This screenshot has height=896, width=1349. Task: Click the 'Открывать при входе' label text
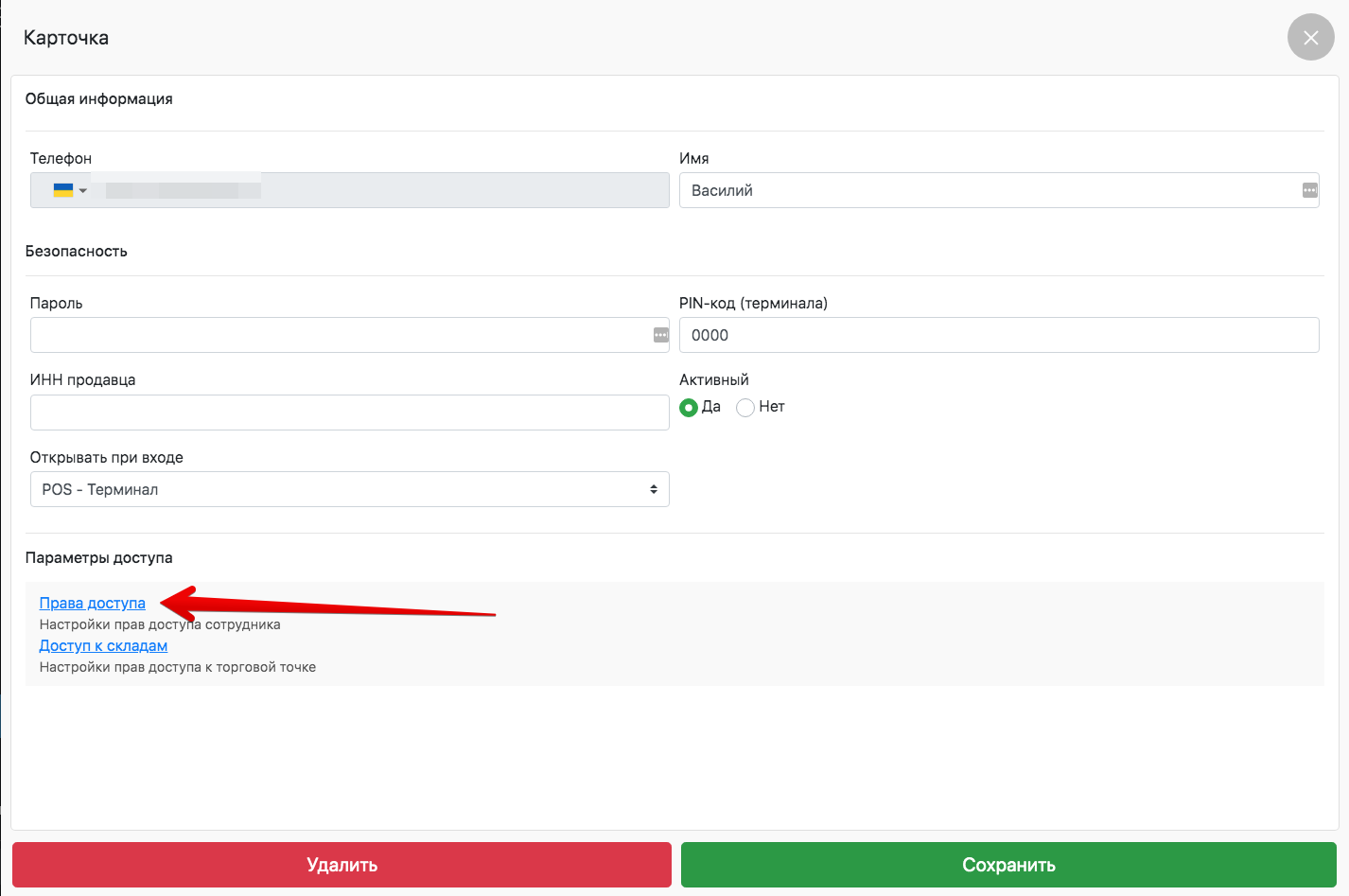pyautogui.click(x=106, y=457)
